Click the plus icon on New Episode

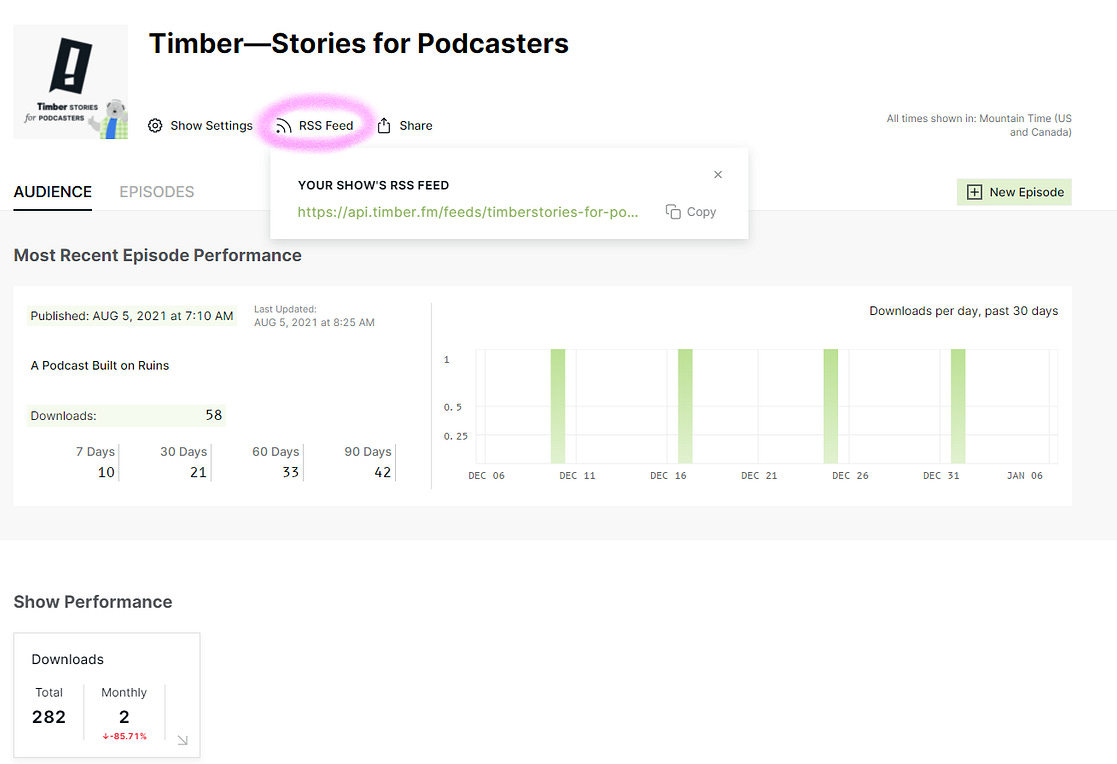pyautogui.click(x=974, y=192)
